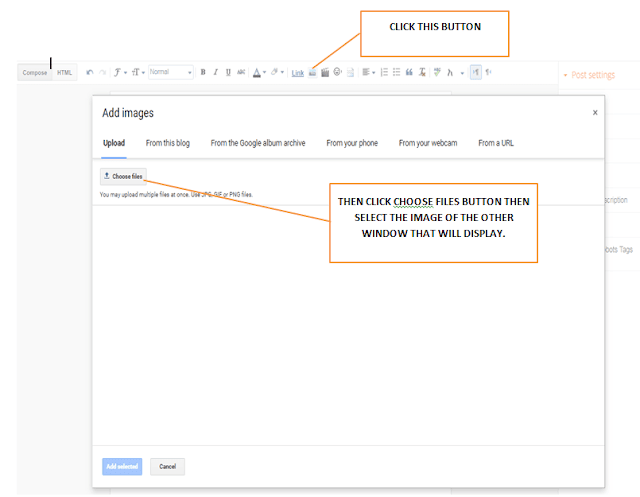640x497 pixels.
Task: Click the undo arrow icon
Action: 90,73
